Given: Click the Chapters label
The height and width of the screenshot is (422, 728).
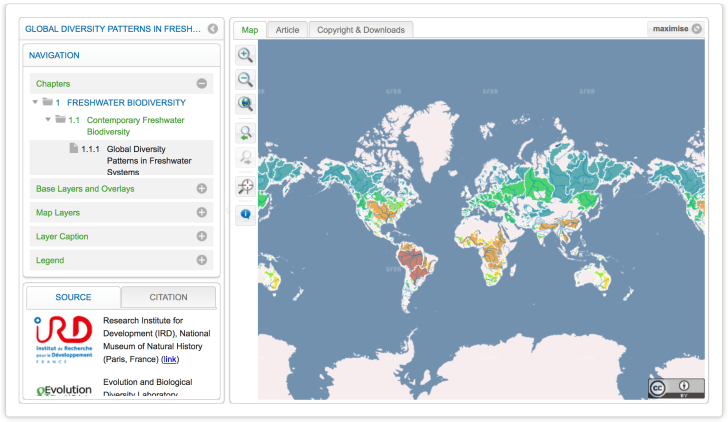Looking at the screenshot, I should pos(53,84).
